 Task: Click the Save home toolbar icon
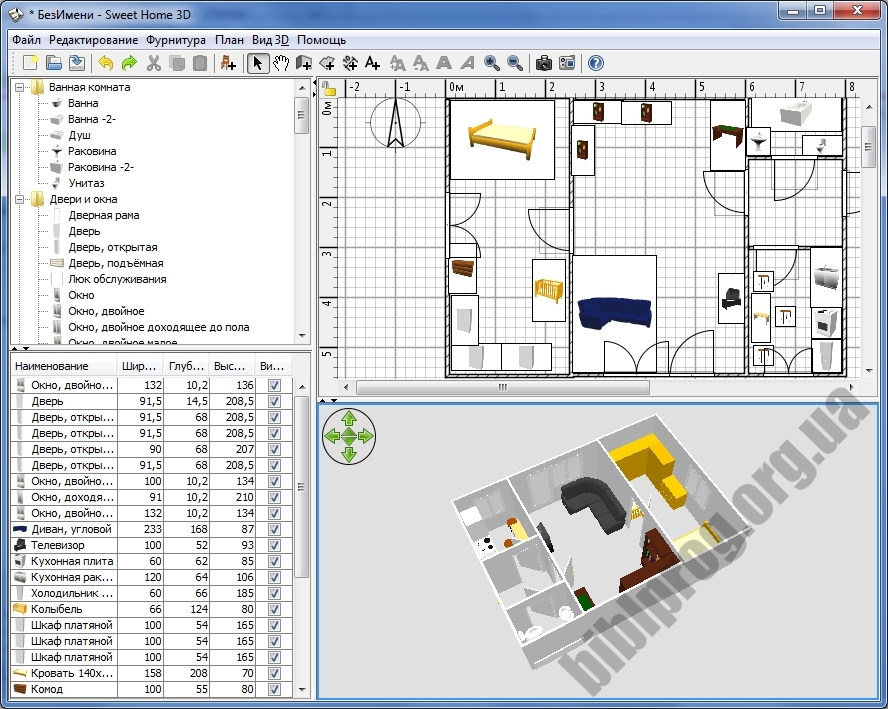pos(77,63)
